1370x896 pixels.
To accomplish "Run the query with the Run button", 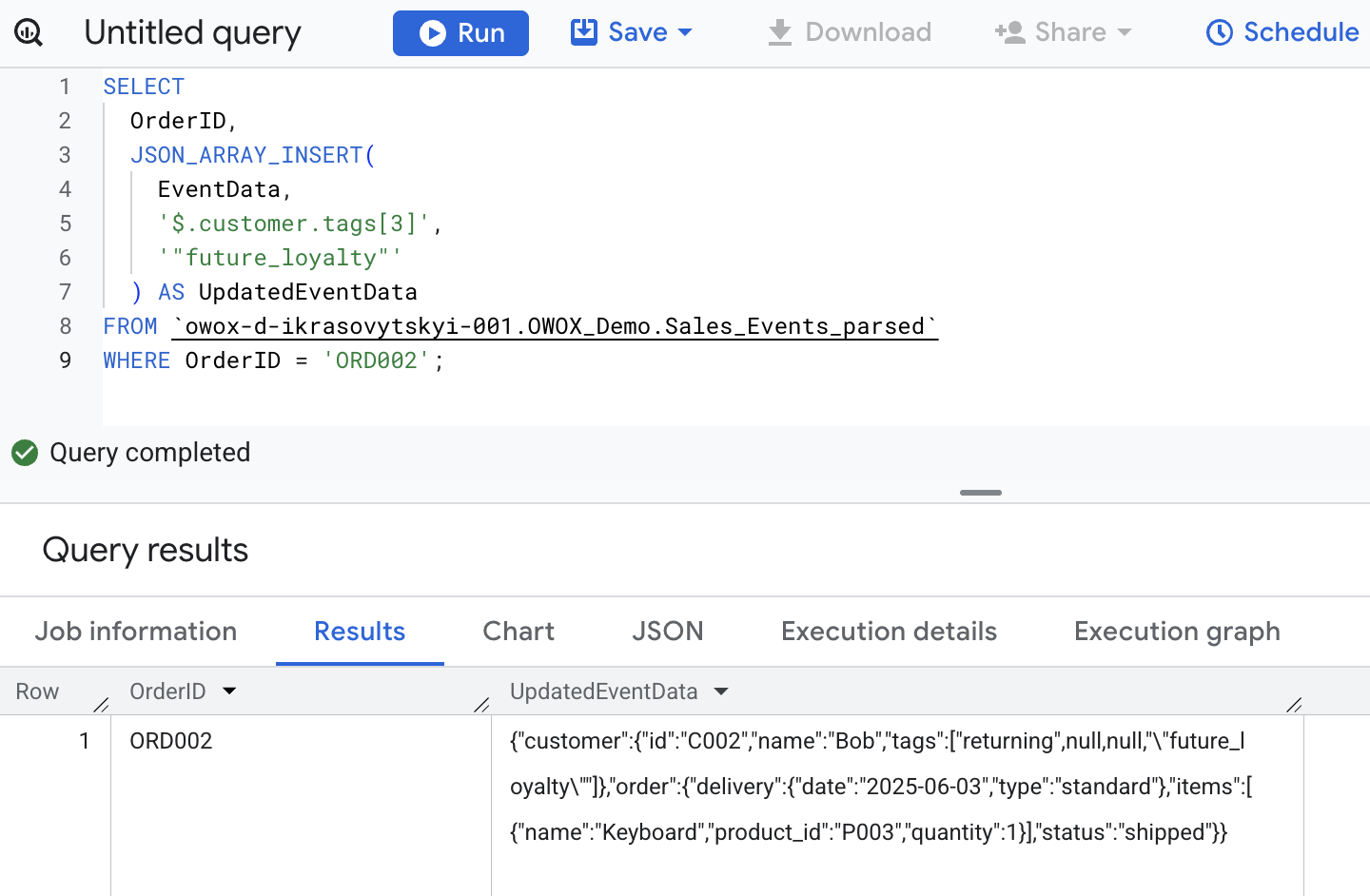I will tap(460, 33).
